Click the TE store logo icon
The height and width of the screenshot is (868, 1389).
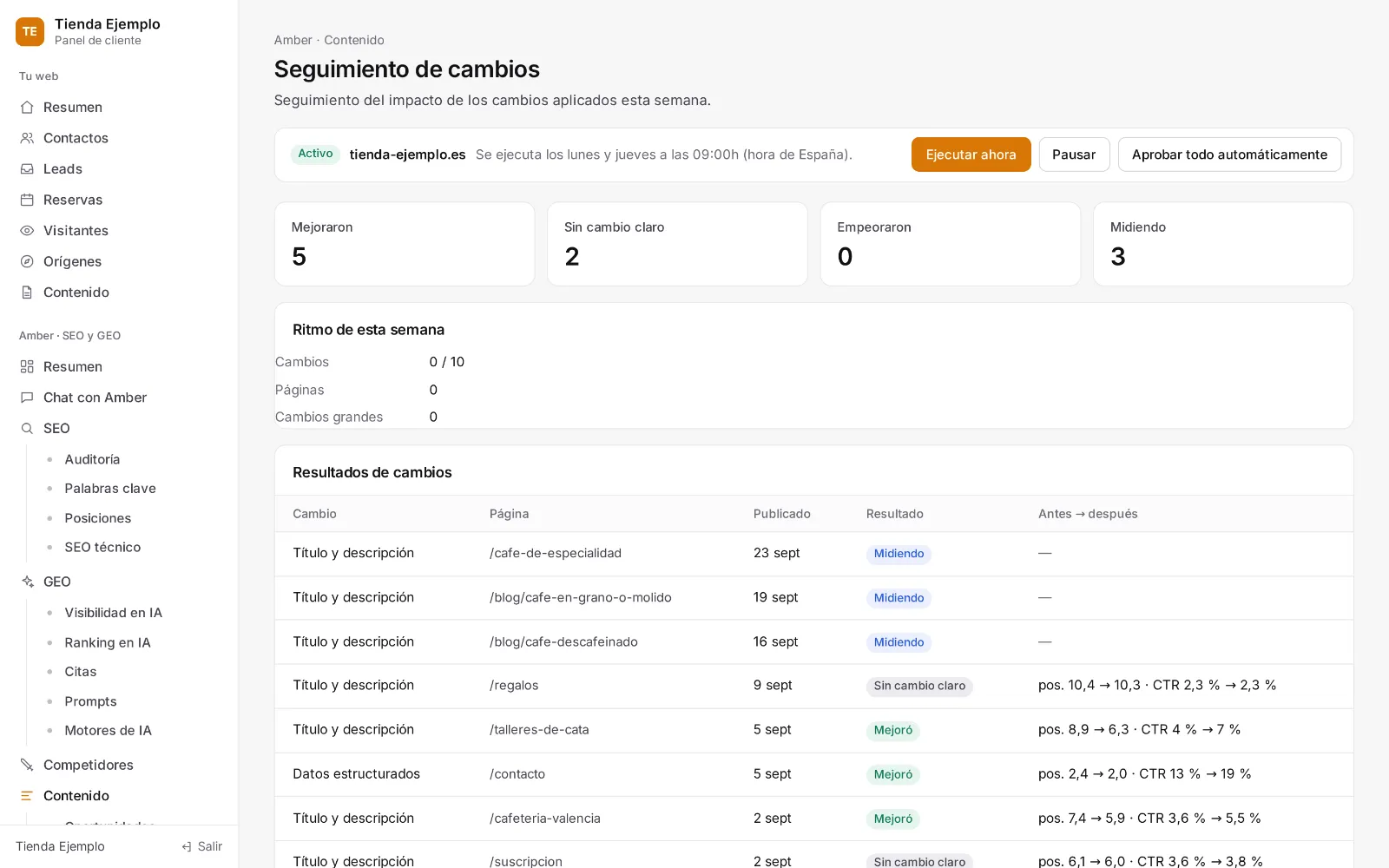coord(30,31)
